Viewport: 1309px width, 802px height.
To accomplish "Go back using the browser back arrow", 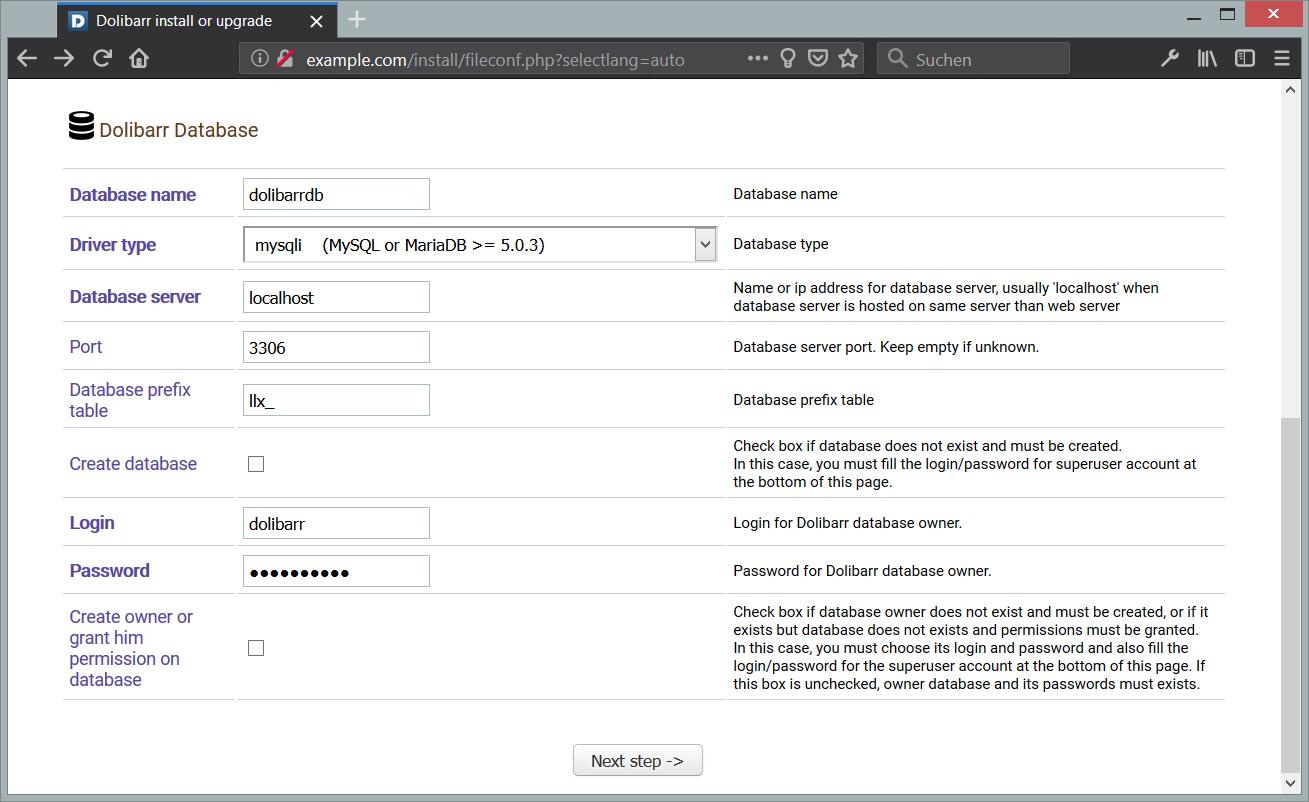I will (x=27, y=59).
